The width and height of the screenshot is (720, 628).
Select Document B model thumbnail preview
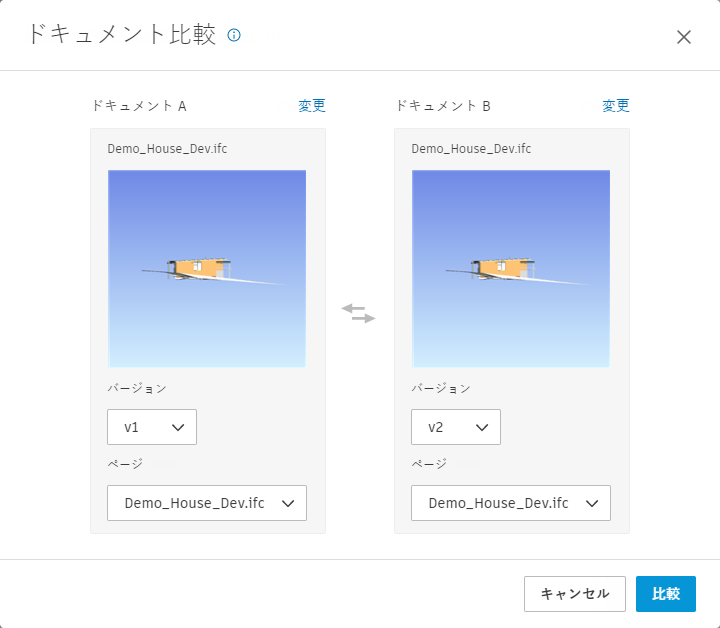(x=511, y=268)
